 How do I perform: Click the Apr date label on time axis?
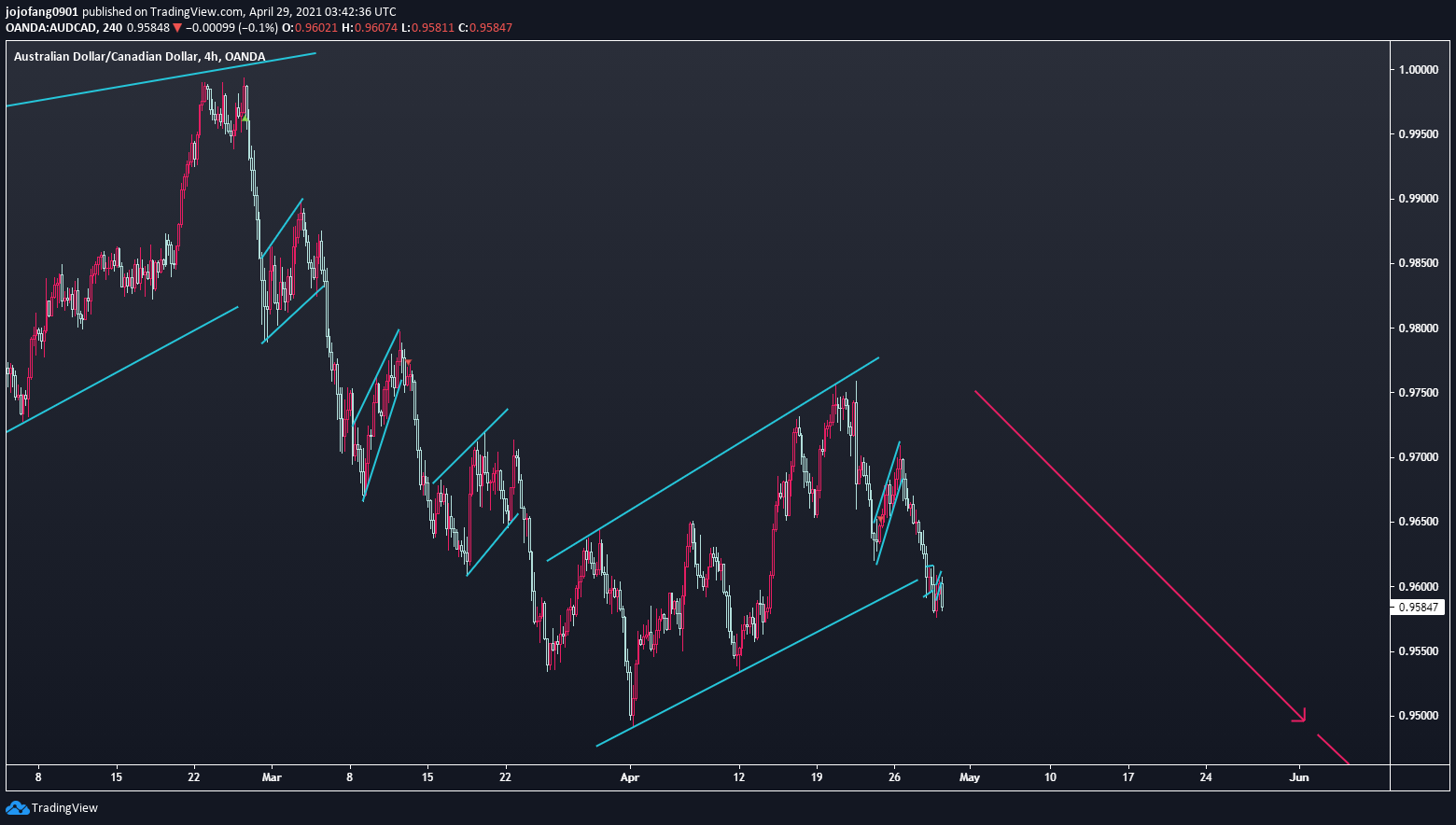coord(630,776)
